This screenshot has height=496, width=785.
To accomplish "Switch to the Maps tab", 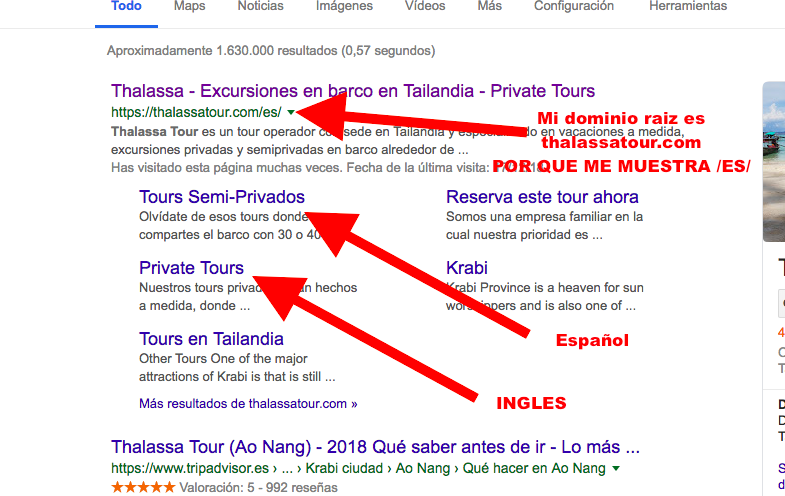I will [190, 6].
